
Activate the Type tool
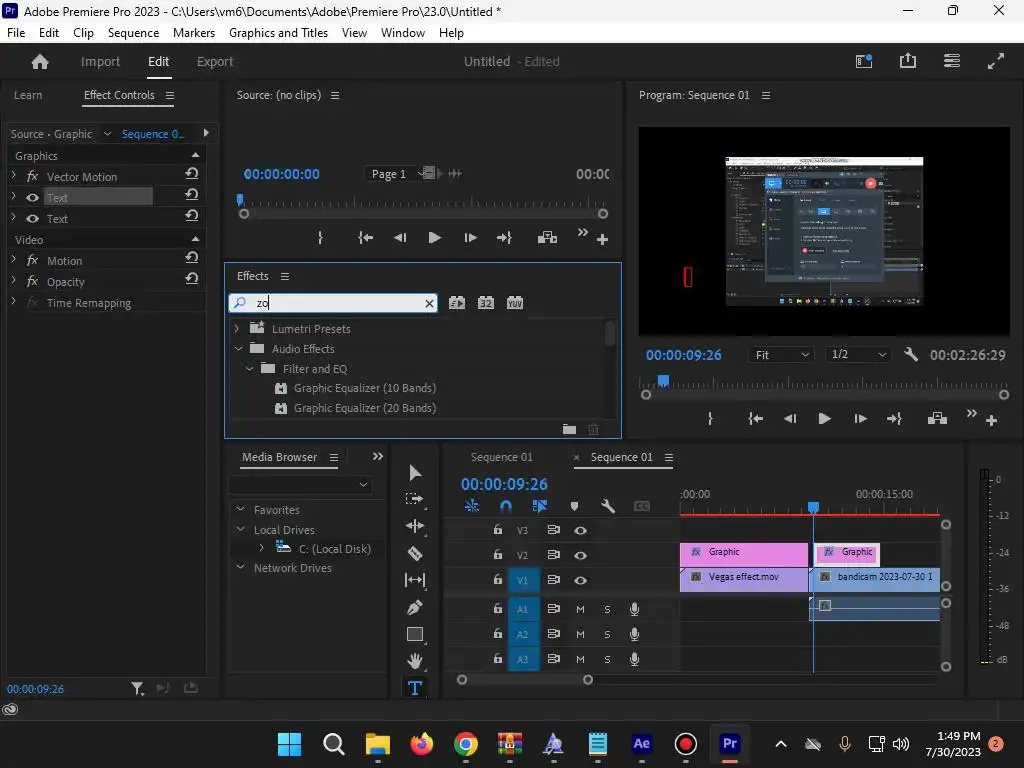pos(415,688)
